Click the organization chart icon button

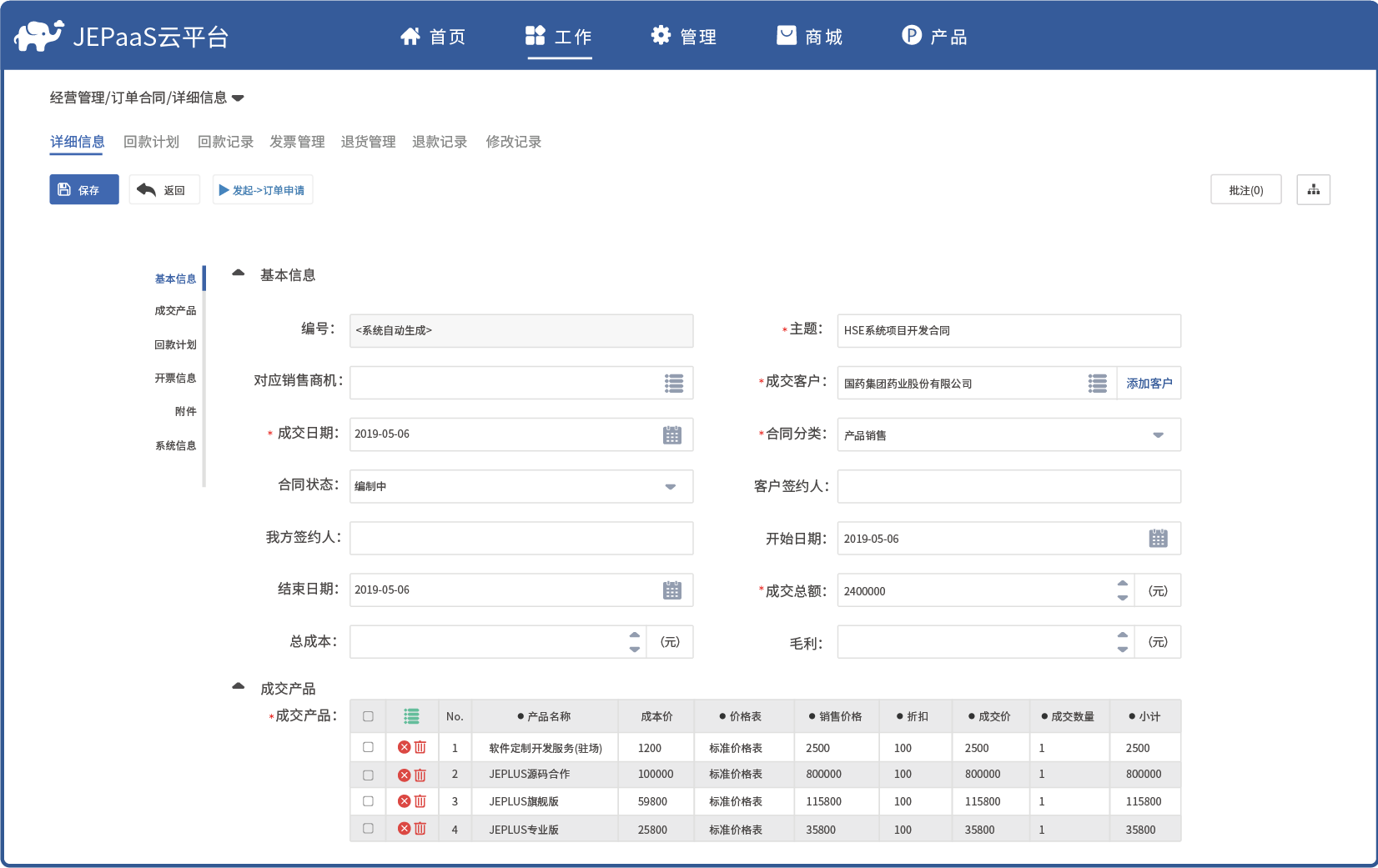point(1313,190)
